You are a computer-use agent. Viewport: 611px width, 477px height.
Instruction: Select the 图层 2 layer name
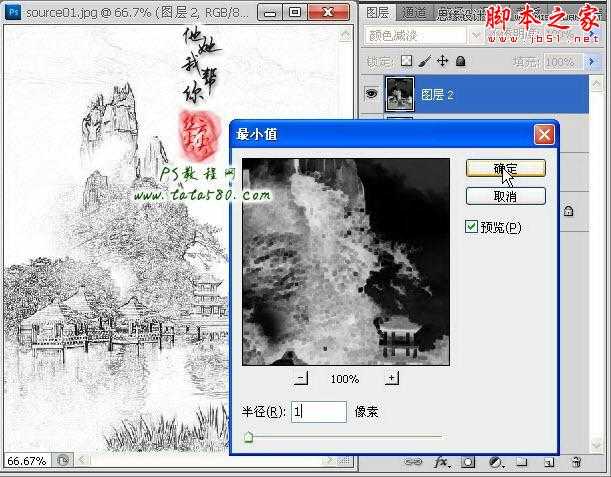tap(437, 95)
